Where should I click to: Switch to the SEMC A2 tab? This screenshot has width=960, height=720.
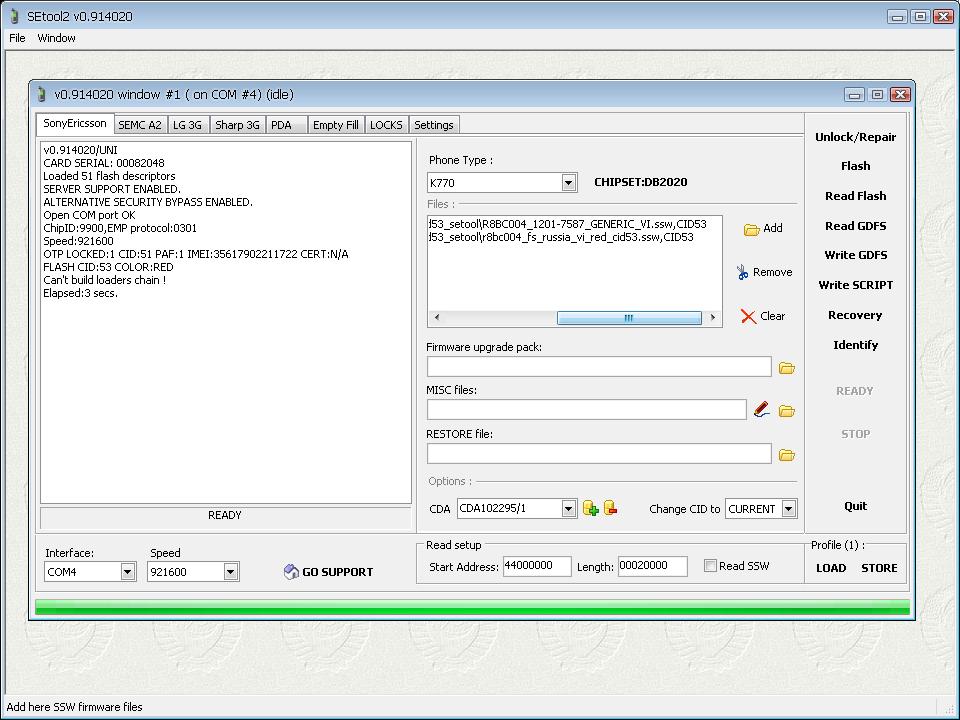(x=140, y=125)
